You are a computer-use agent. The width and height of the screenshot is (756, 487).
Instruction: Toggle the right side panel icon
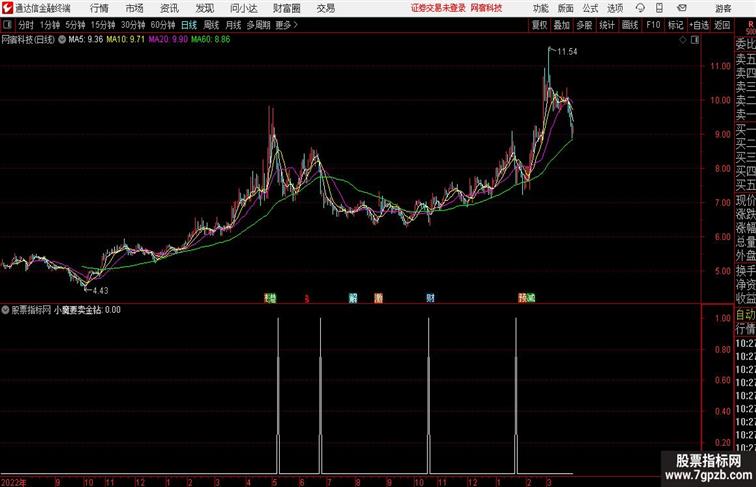click(x=695, y=40)
